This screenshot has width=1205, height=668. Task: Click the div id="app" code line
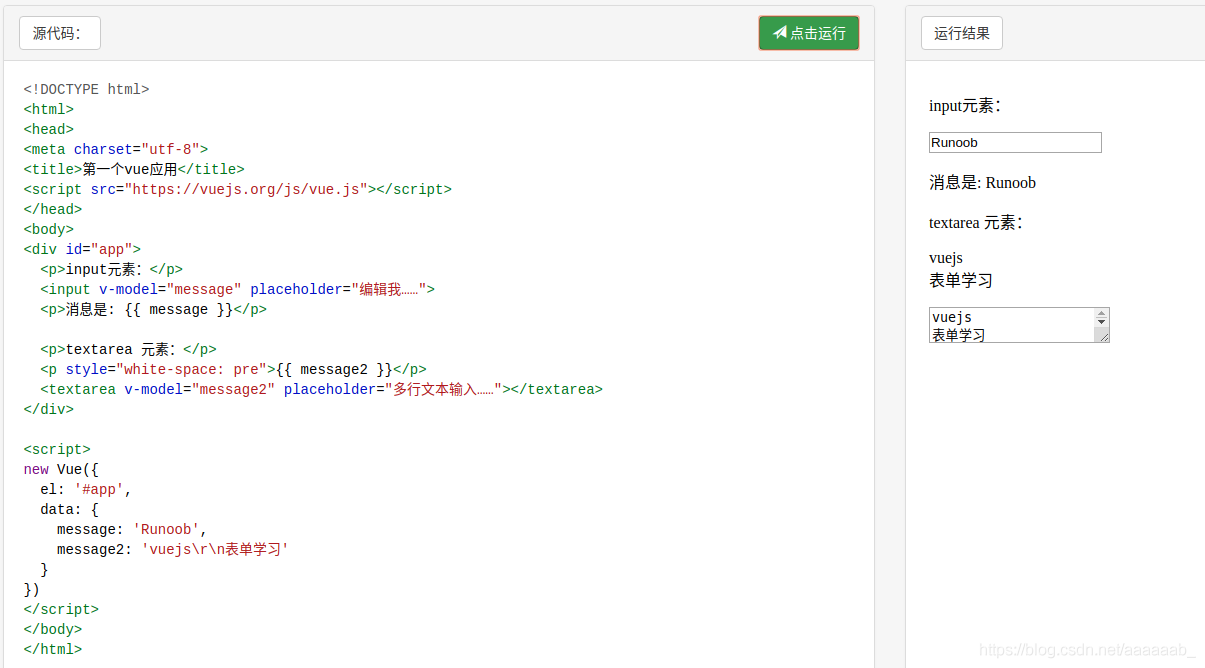point(82,249)
